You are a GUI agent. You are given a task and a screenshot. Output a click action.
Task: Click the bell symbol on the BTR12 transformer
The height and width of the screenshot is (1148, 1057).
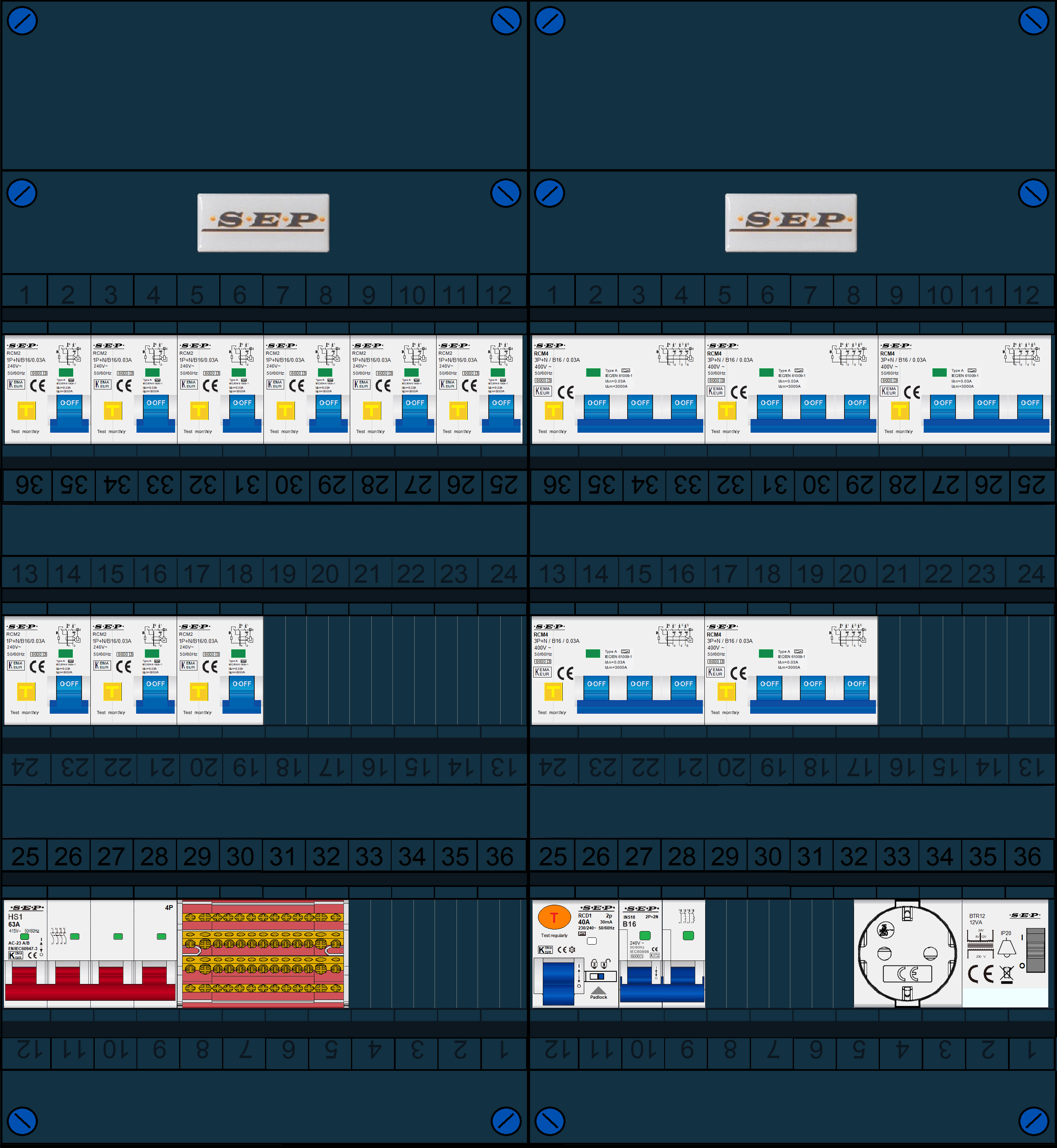tap(1007, 948)
